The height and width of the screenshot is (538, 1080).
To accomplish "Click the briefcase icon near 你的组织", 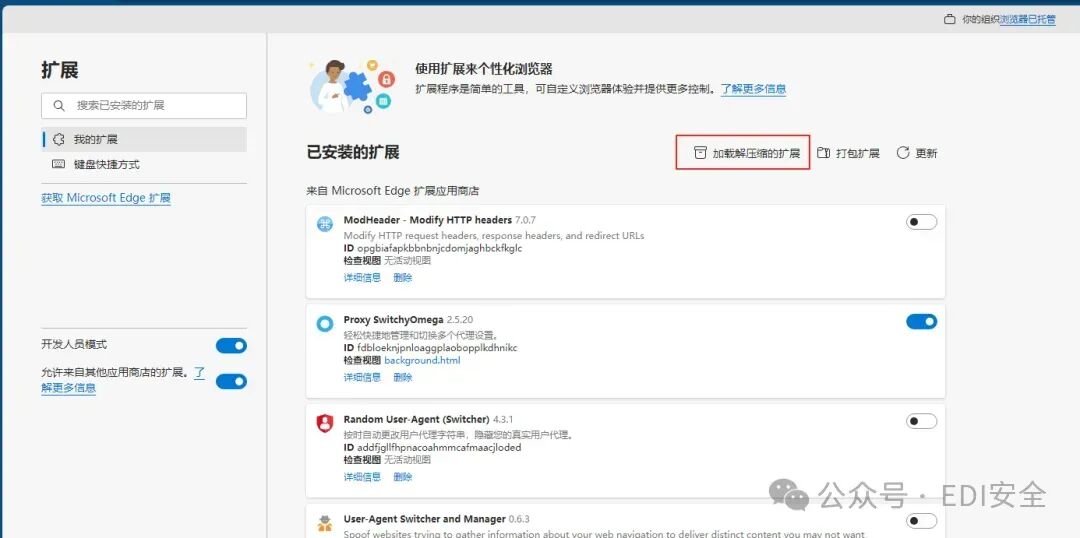I will pyautogui.click(x=950, y=19).
